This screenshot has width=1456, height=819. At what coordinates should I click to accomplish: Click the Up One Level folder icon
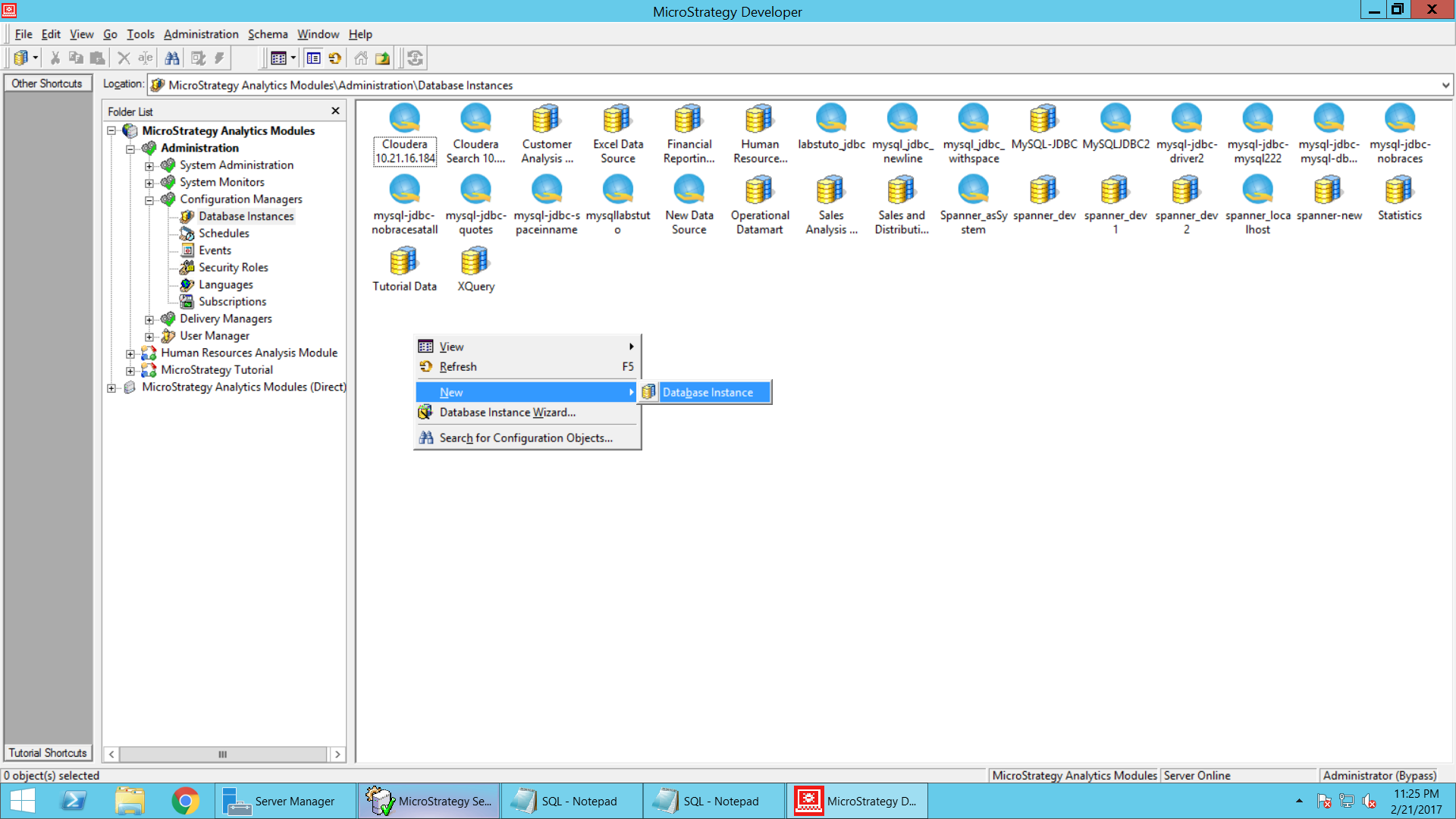[x=384, y=58]
